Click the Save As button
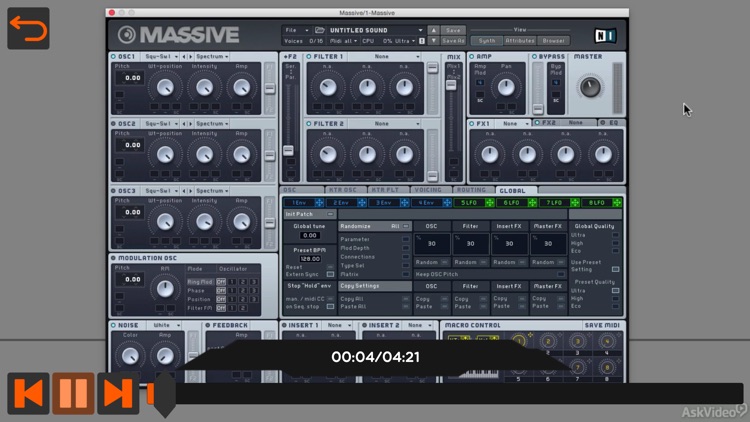Screen dimensions: 750x422 pyautogui.click(x=453, y=41)
